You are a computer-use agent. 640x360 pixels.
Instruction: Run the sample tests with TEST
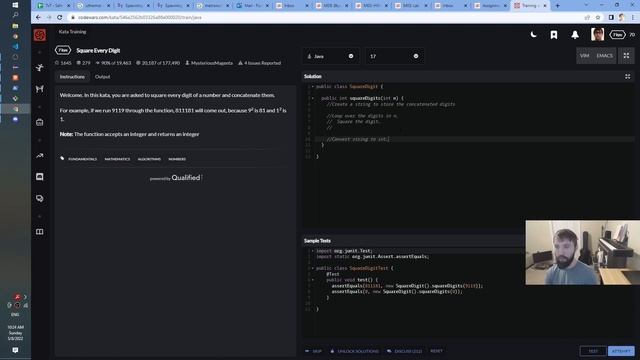click(x=593, y=351)
